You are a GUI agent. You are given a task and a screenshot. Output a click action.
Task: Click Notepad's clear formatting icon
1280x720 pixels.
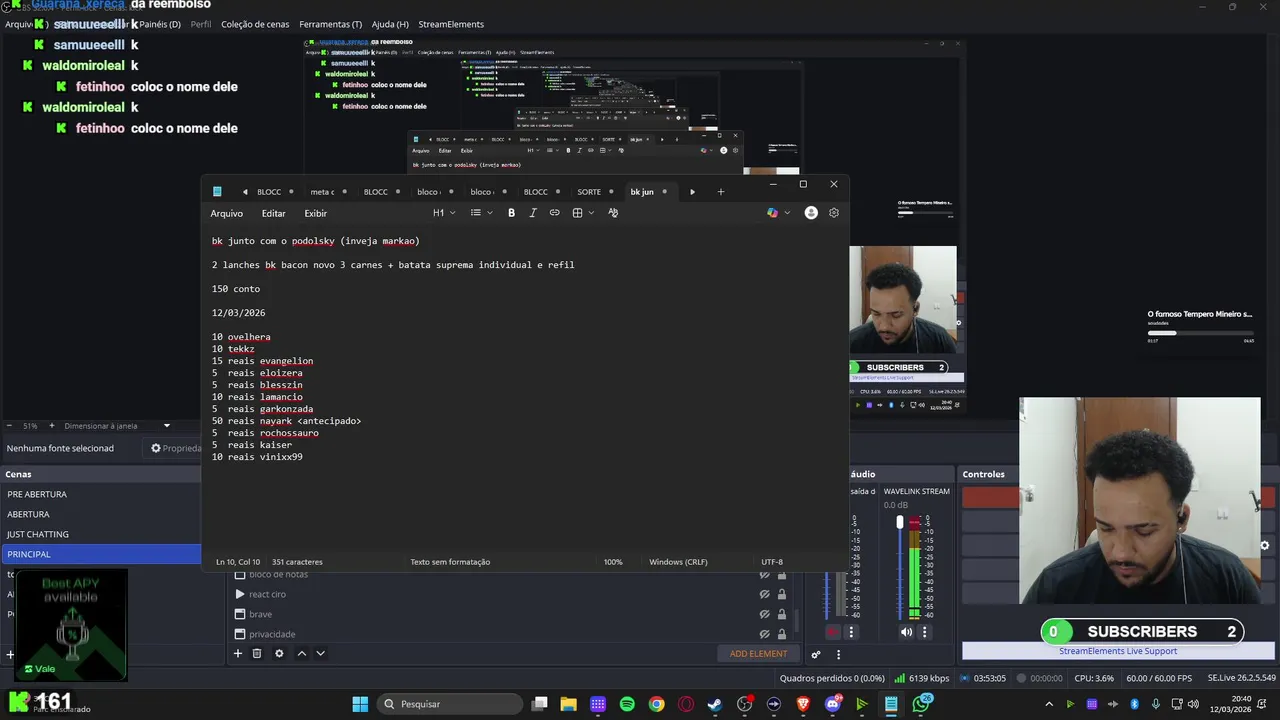[613, 213]
